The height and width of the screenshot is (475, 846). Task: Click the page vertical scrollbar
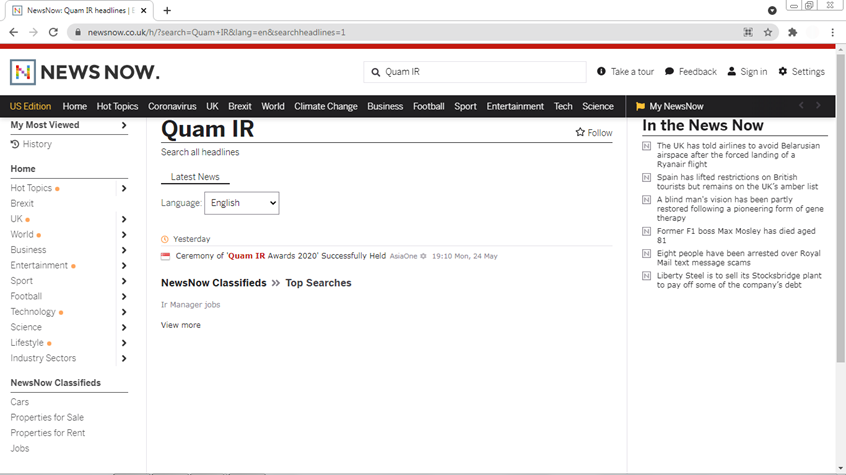tap(841, 208)
